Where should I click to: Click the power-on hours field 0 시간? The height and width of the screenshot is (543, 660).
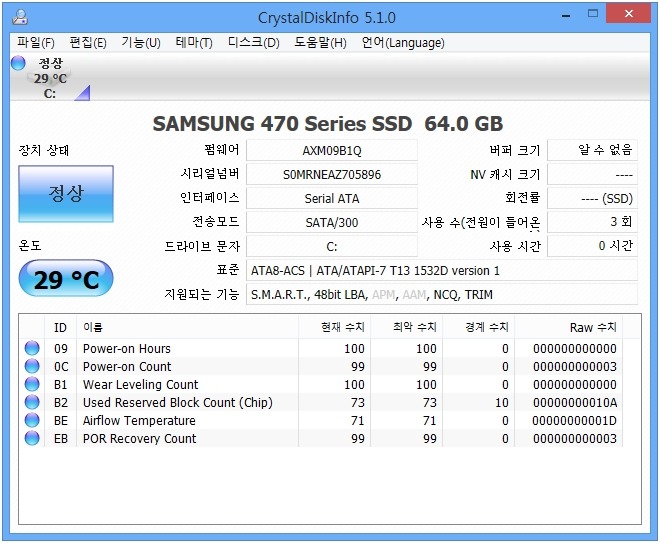[x=592, y=246]
